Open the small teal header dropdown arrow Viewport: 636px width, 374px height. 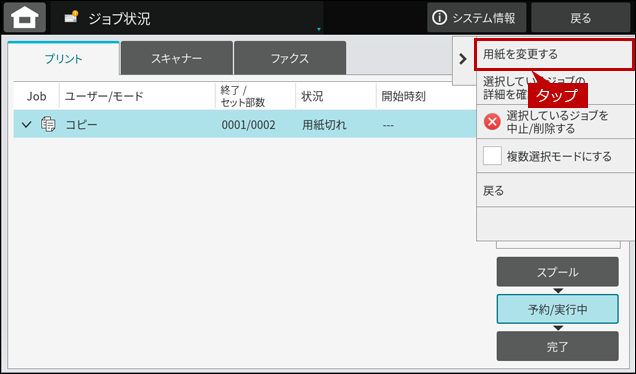[319, 29]
